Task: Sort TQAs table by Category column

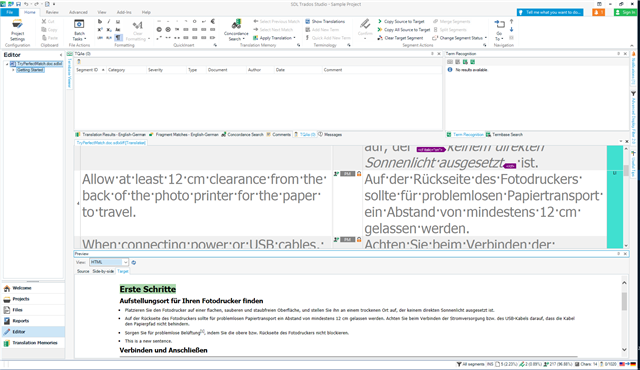Action: [x=126, y=70]
